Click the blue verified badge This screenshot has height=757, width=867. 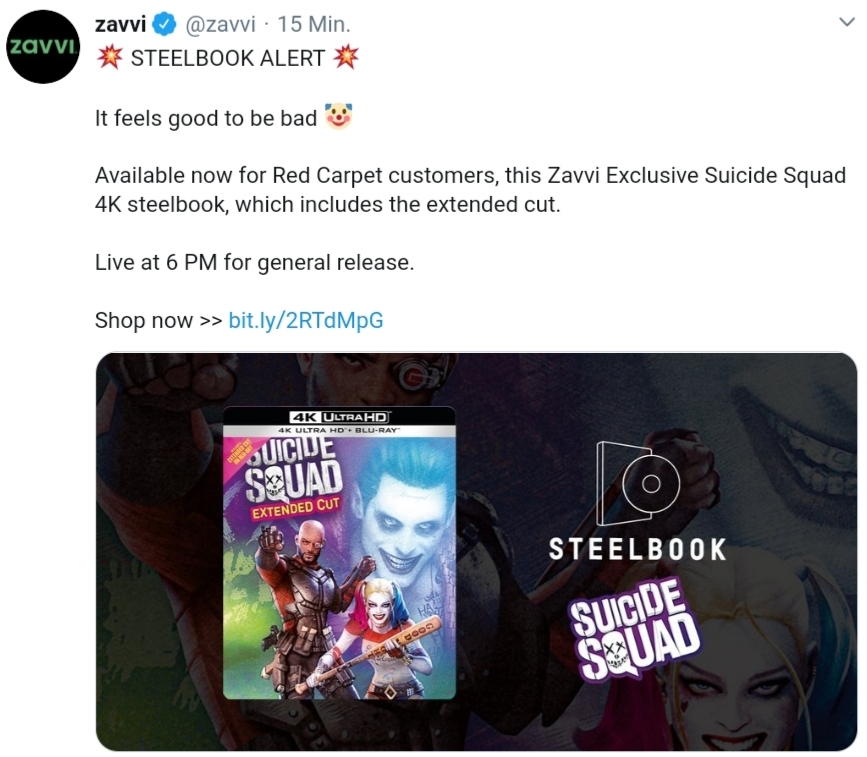164,24
